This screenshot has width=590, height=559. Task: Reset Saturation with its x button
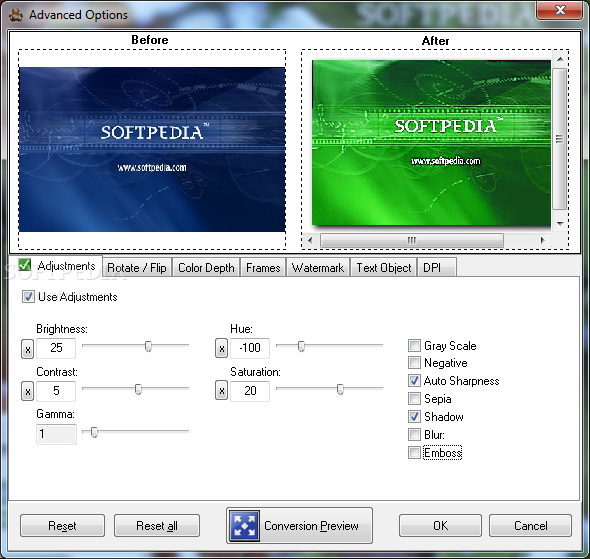222,390
